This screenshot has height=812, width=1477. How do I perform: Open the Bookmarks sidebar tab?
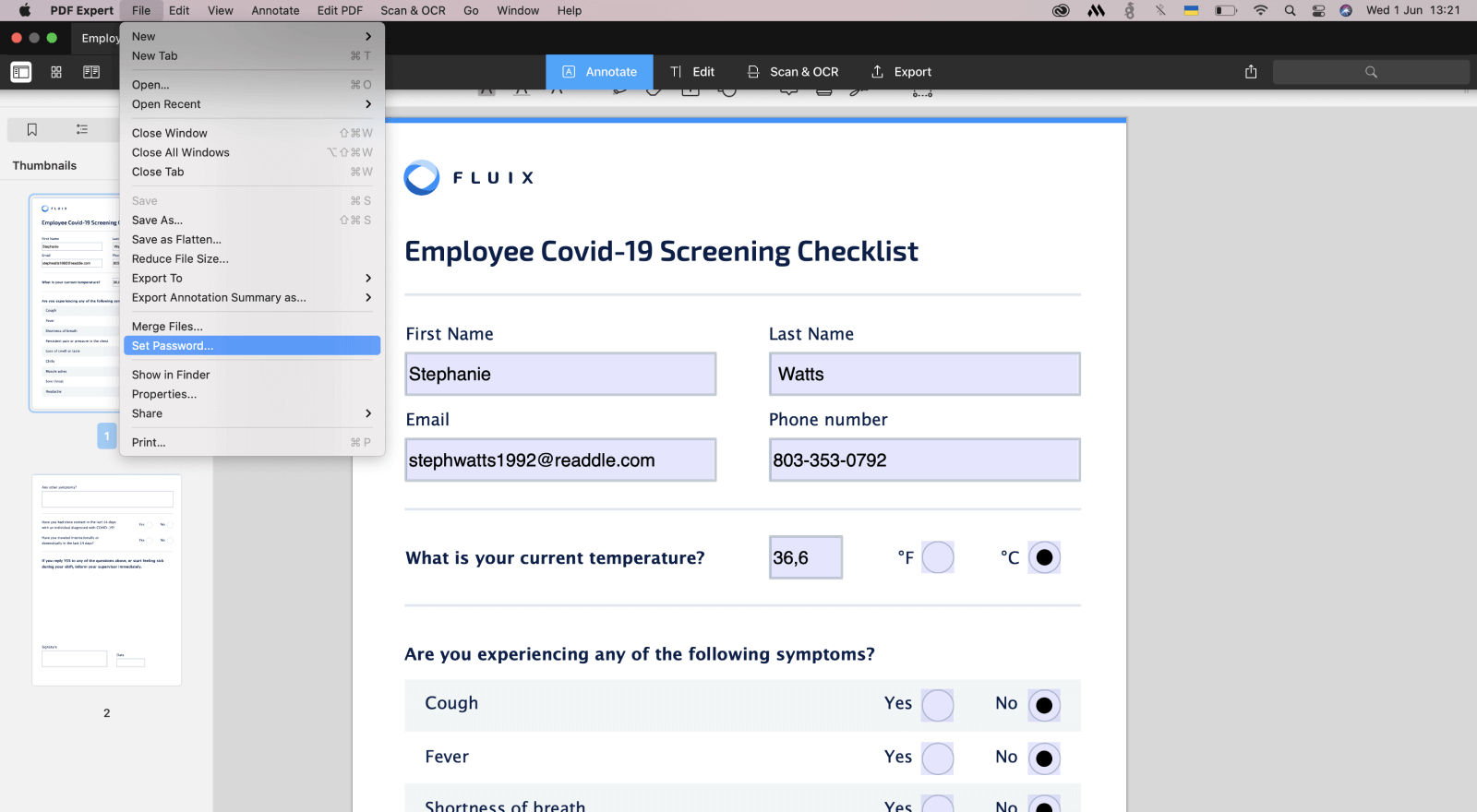(32, 130)
